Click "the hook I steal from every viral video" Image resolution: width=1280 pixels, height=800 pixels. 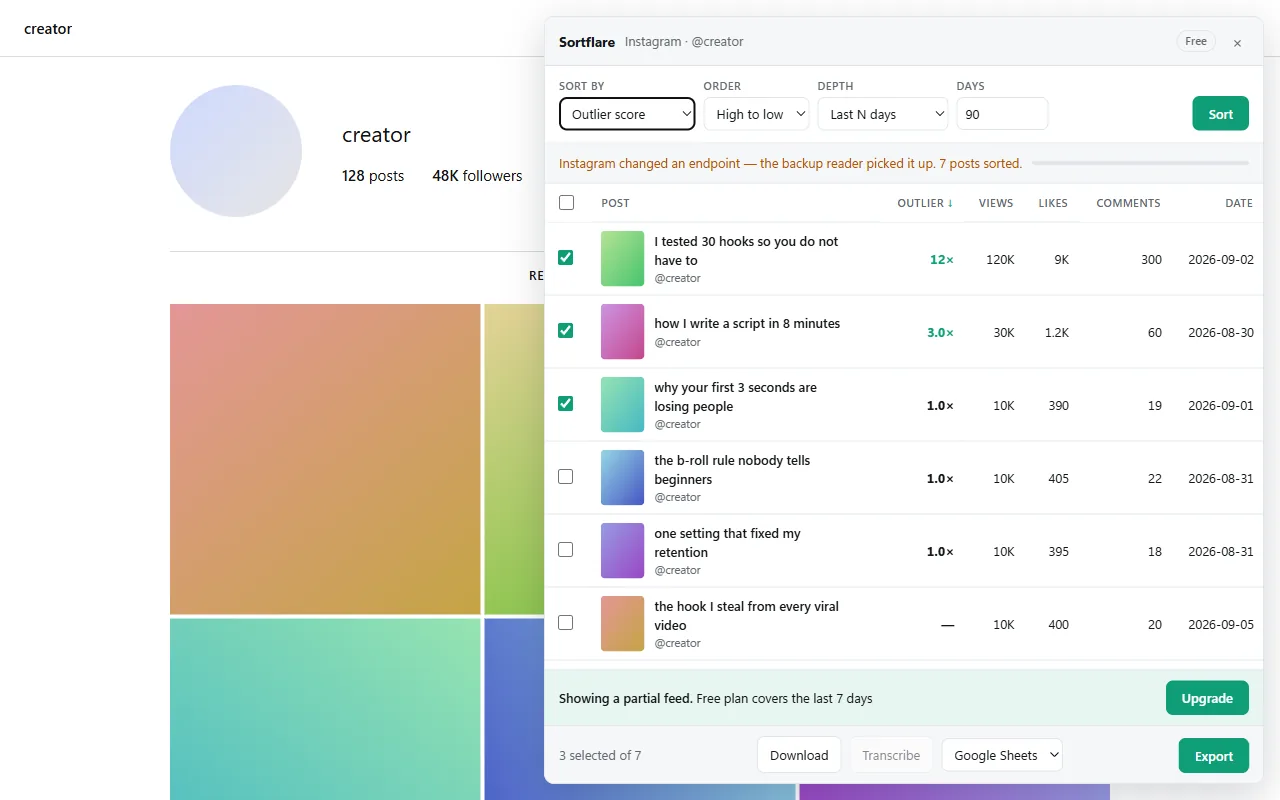(746, 616)
